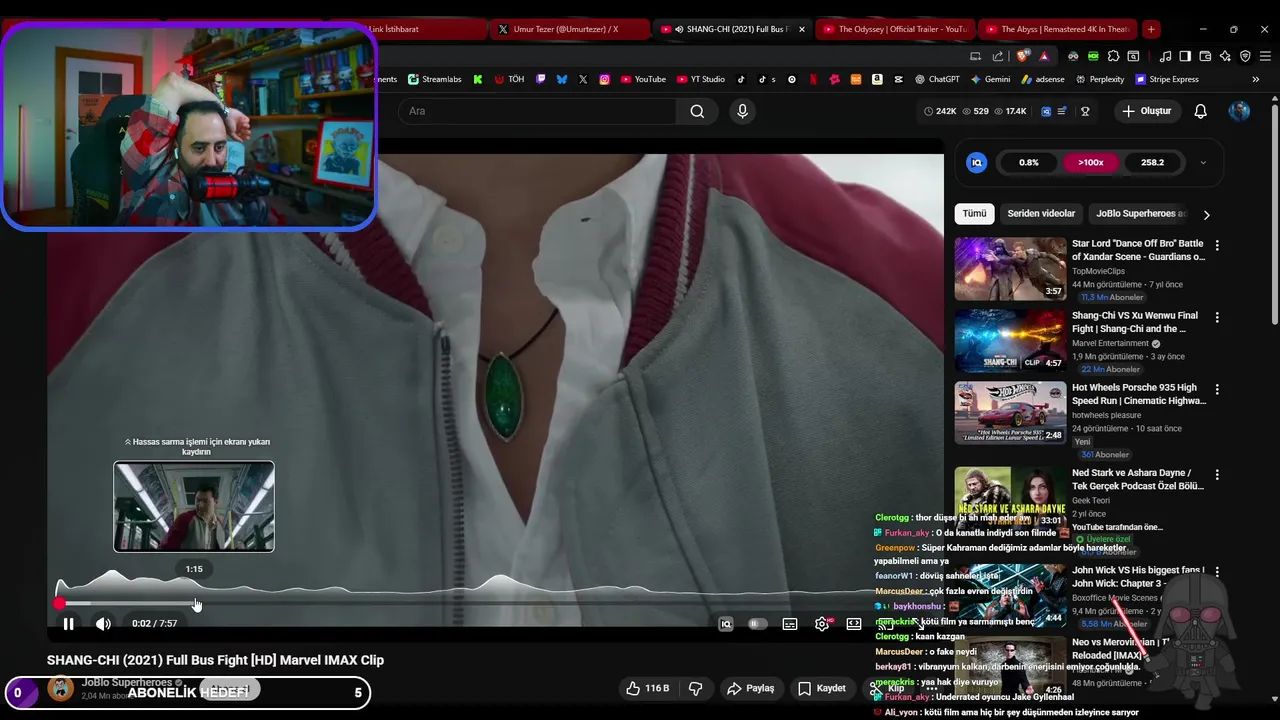Open the Brave hamburger main menu
Viewport: 1280px width, 720px height.
click(x=1265, y=56)
